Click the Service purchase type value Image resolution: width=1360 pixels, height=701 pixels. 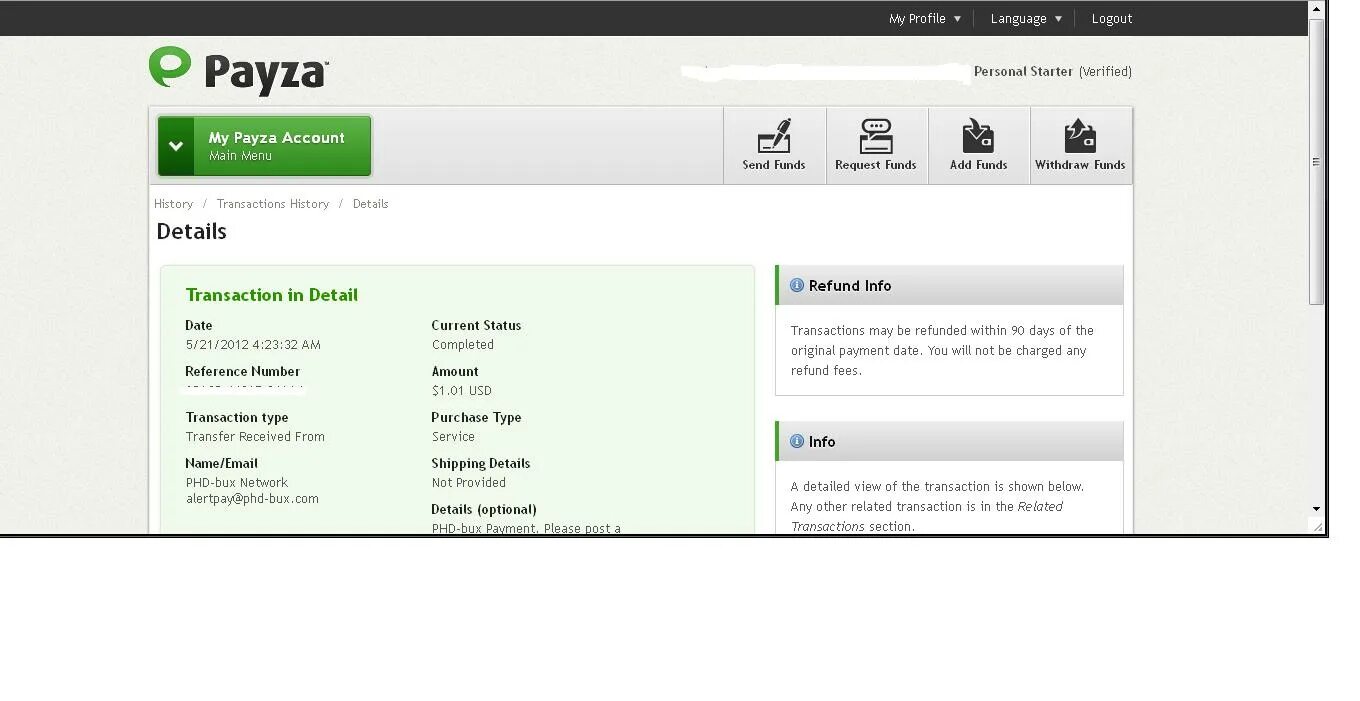pyautogui.click(x=453, y=436)
